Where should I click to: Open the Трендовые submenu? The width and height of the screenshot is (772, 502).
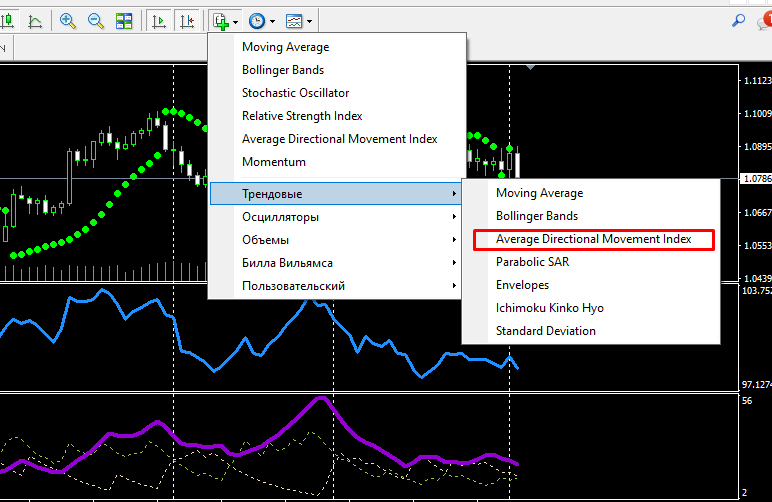(335, 194)
